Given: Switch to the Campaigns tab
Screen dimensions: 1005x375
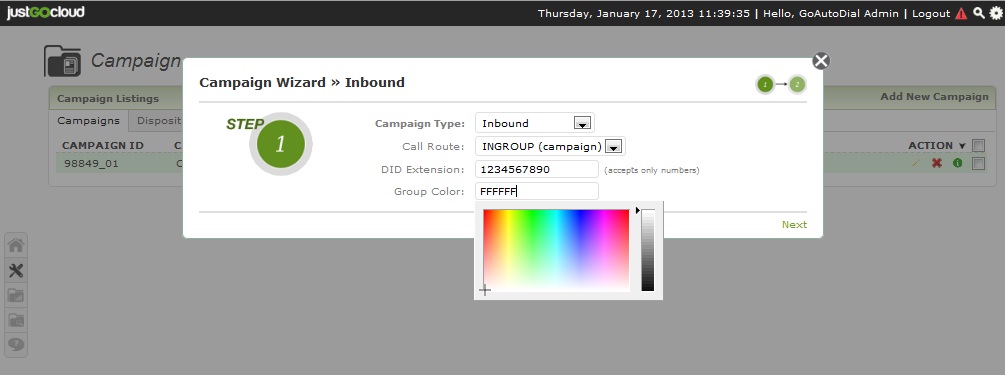Looking at the screenshot, I should pos(88,121).
